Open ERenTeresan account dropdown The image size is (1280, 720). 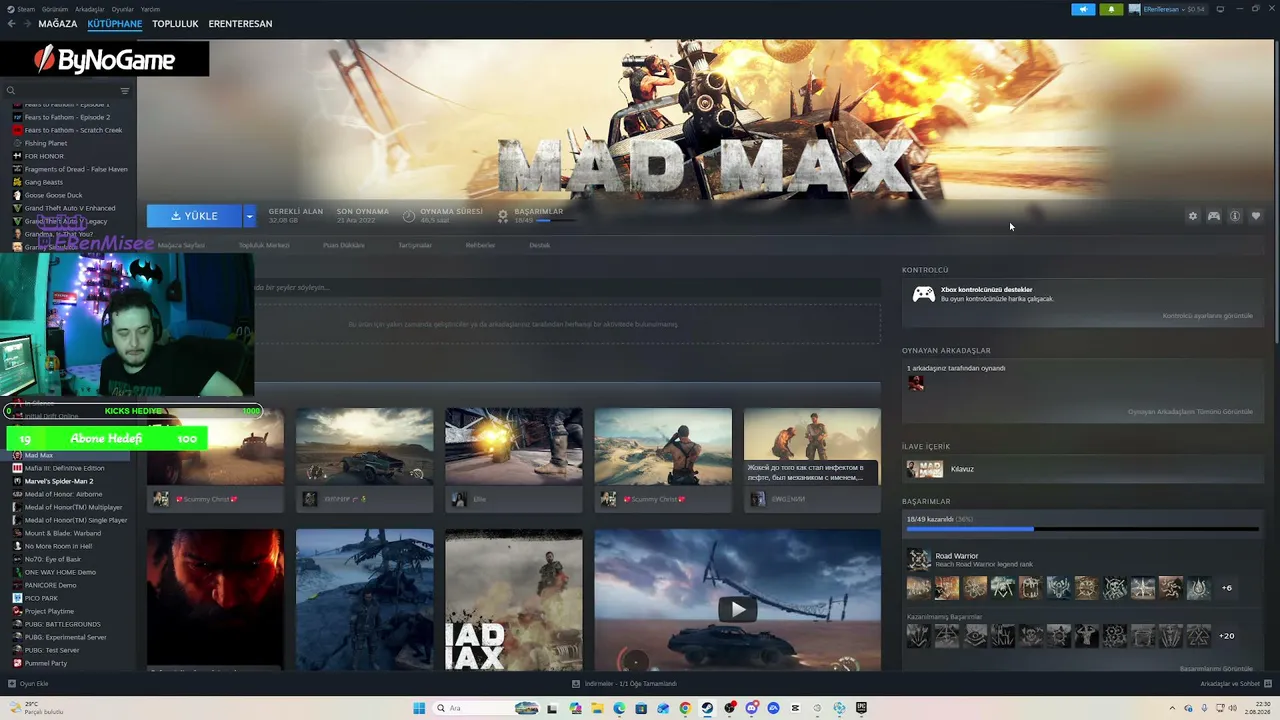[x=1167, y=9]
